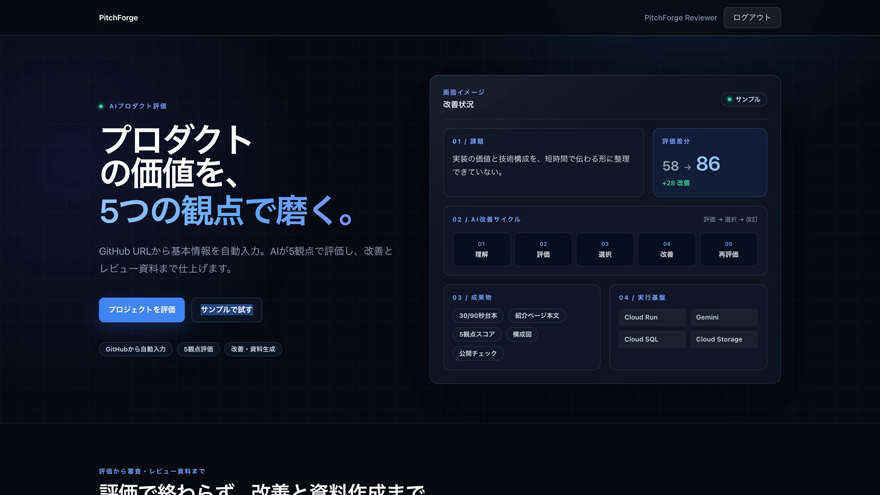Select step 04 改善 in the cycle
This screenshot has height=495, width=880.
click(x=667, y=249)
